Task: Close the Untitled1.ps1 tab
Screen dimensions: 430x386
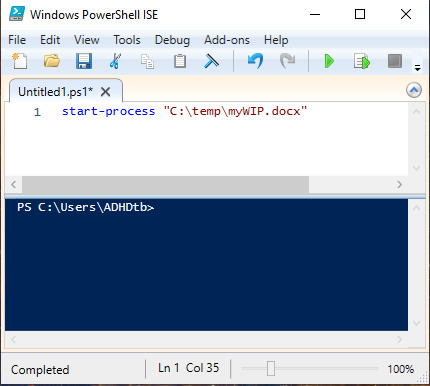Action: point(105,92)
